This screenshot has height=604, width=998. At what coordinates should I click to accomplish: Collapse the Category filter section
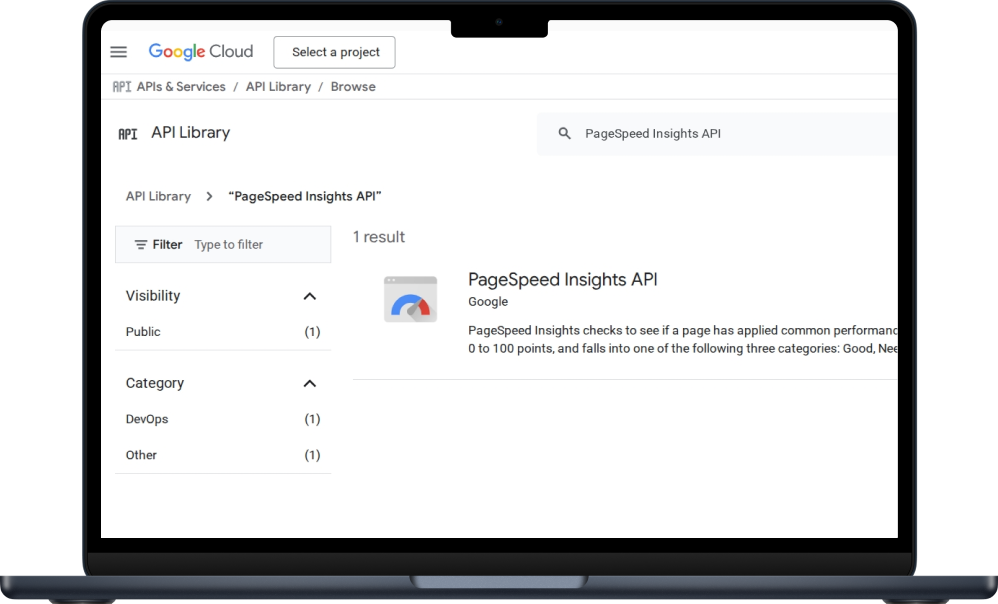309,383
